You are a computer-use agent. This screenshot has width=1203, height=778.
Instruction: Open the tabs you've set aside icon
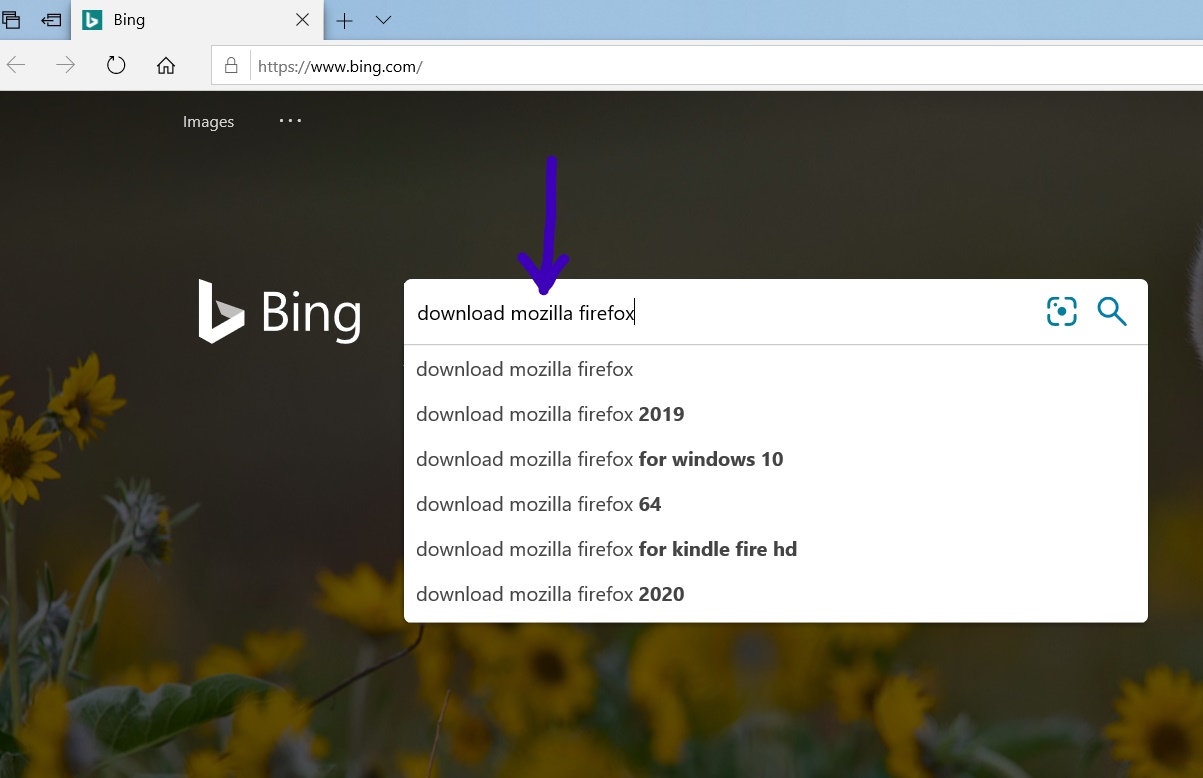pyautogui.click(x=12, y=20)
